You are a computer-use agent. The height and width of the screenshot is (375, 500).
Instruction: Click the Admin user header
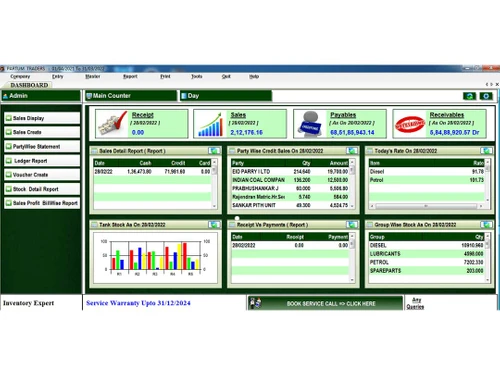[x=41, y=96]
